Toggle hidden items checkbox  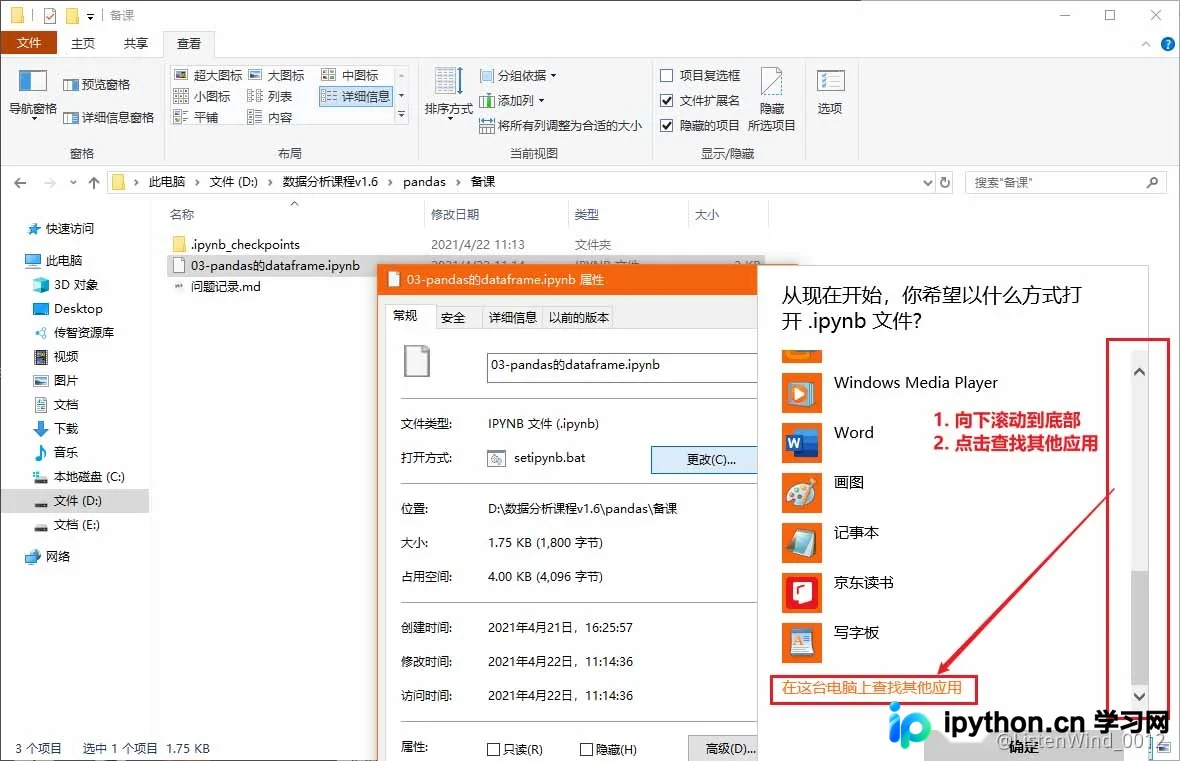click(666, 126)
